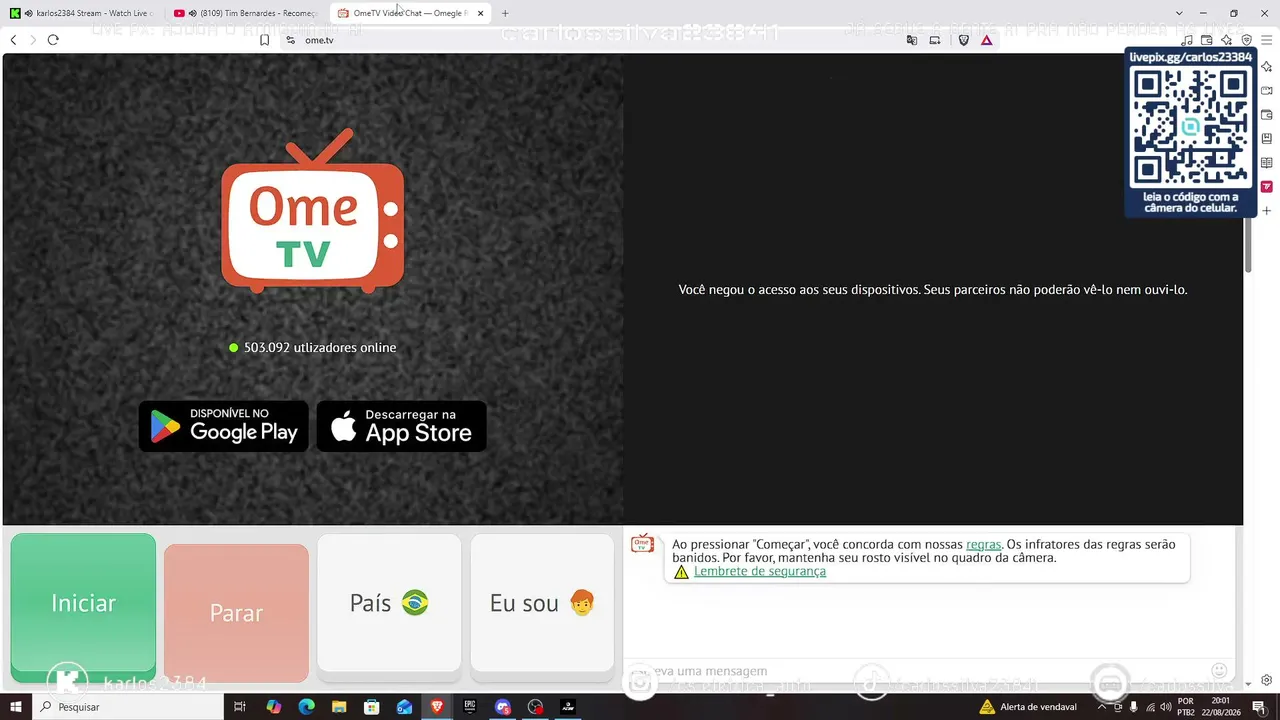The image size is (1280, 720).
Task: Click the install app icon in address bar
Action: click(x=935, y=40)
